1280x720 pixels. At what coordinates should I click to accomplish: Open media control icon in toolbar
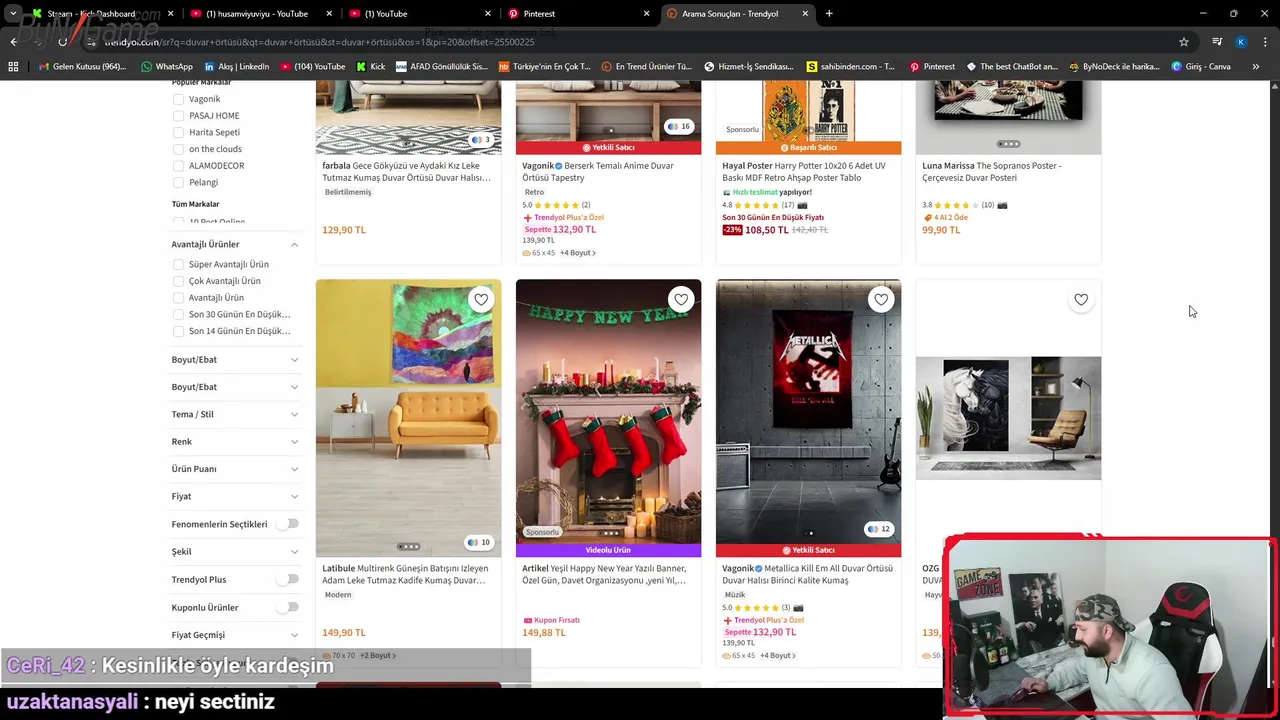[1217, 42]
